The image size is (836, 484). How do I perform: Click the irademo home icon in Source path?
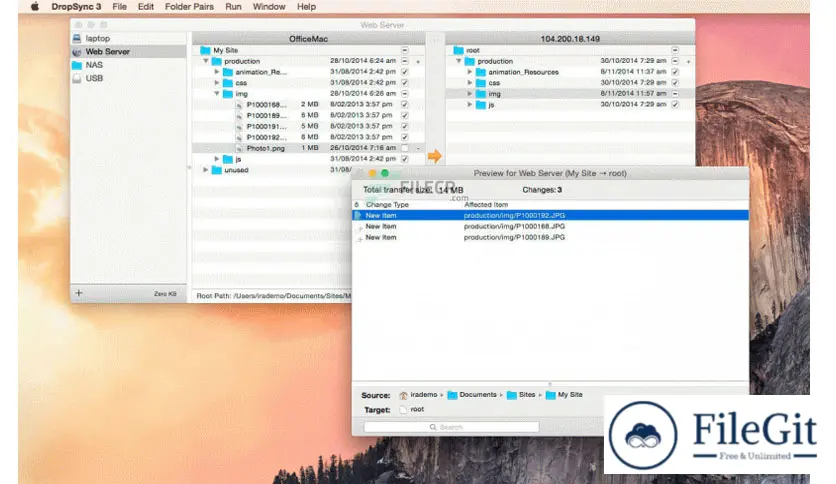(x=403, y=395)
